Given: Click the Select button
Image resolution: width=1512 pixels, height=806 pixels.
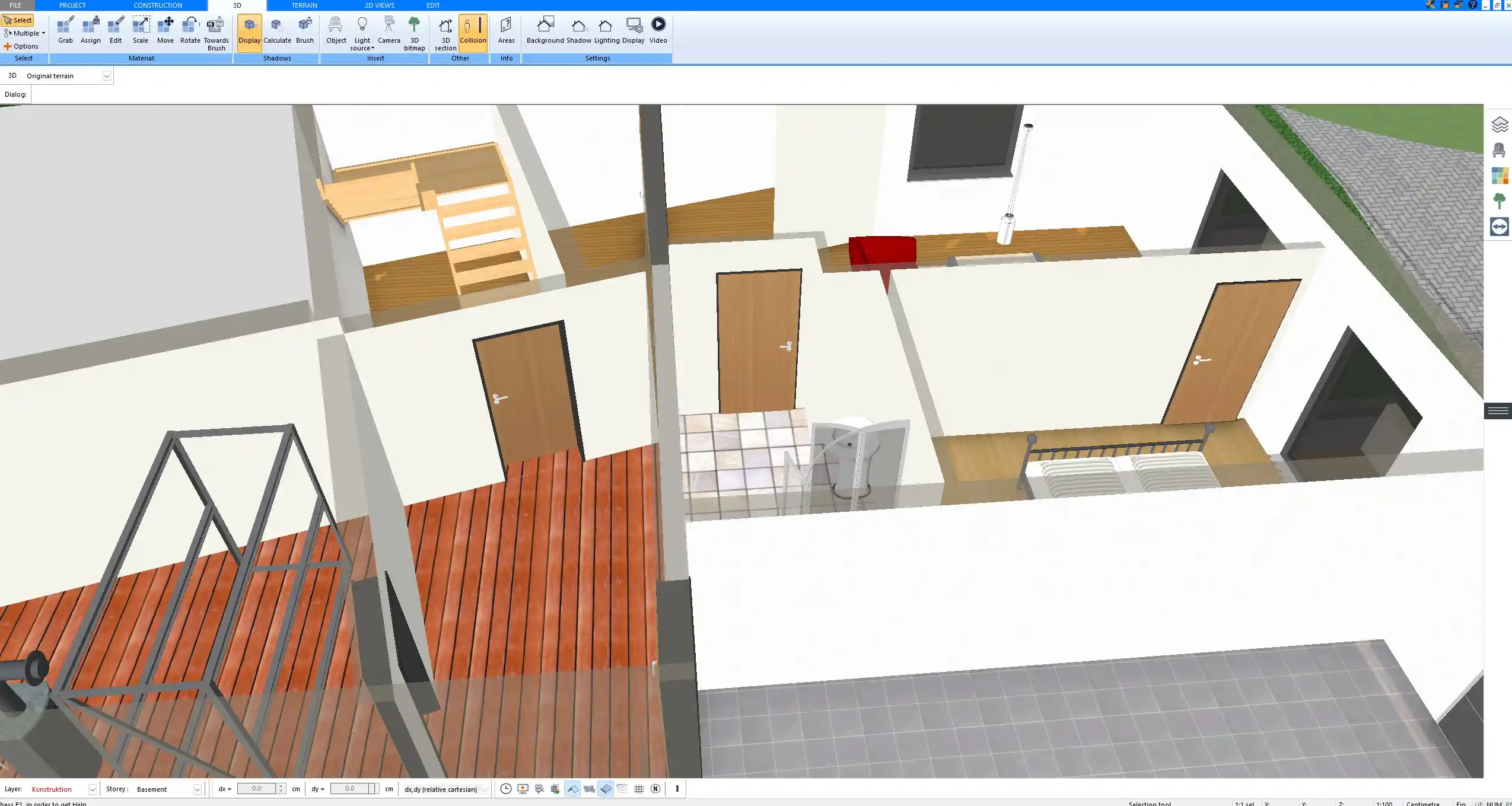Looking at the screenshot, I should click(18, 20).
